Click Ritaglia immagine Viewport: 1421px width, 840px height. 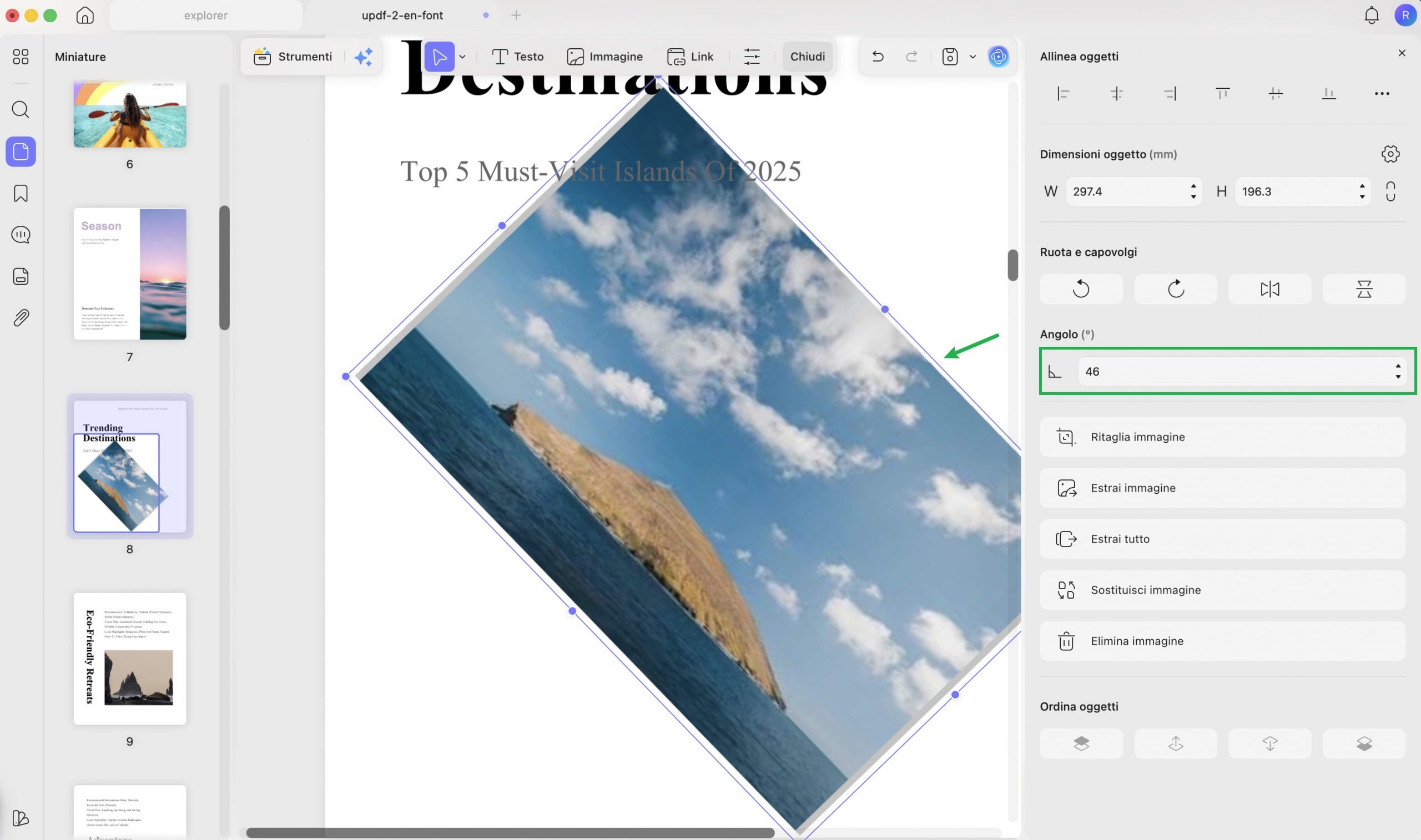coord(1223,437)
